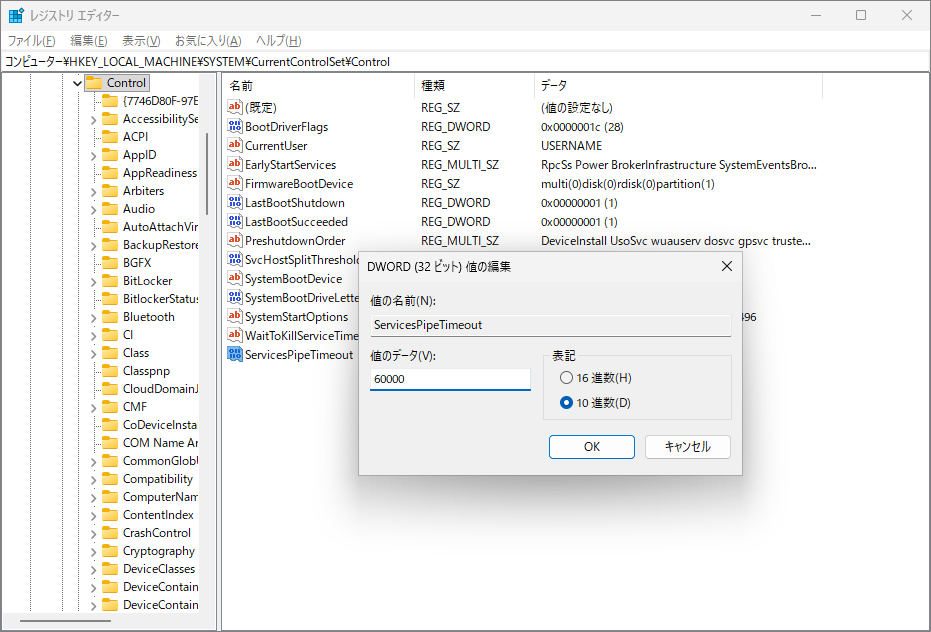Sort by the データ column header
This screenshot has width=931, height=632.
[x=679, y=86]
